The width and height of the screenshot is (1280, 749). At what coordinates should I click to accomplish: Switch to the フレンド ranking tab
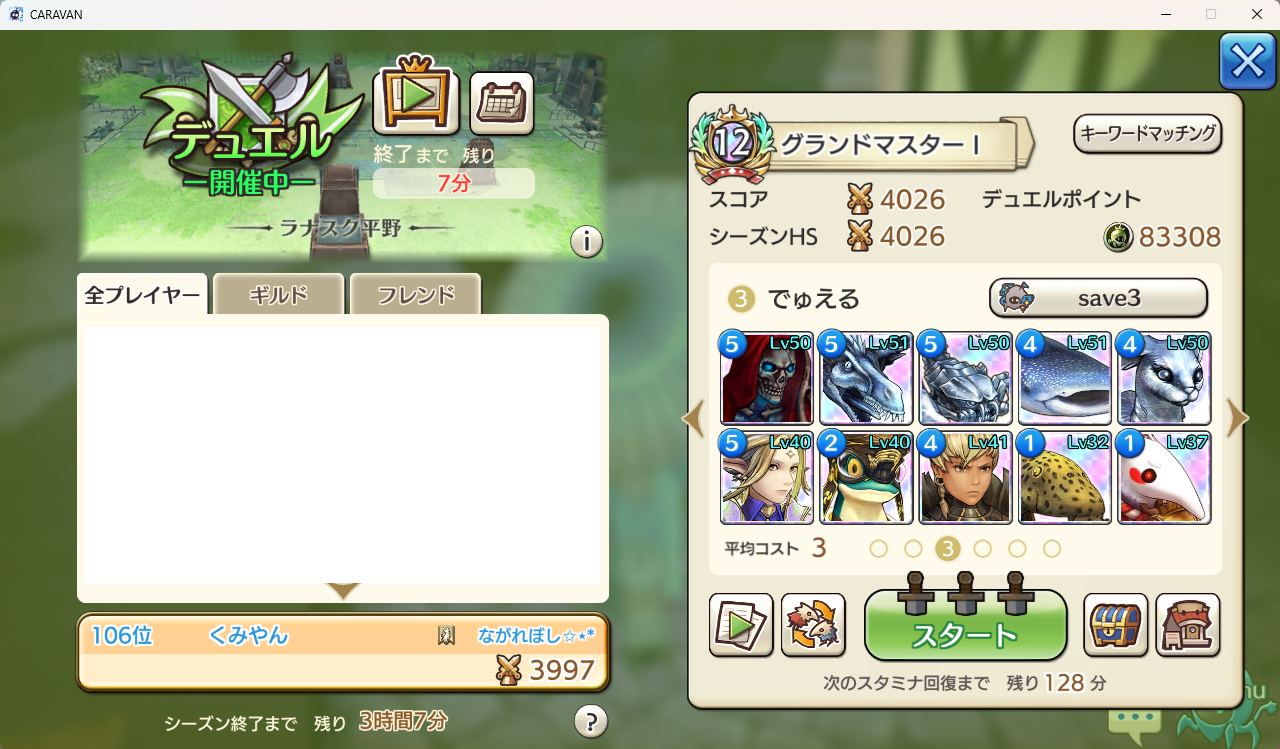tap(415, 294)
